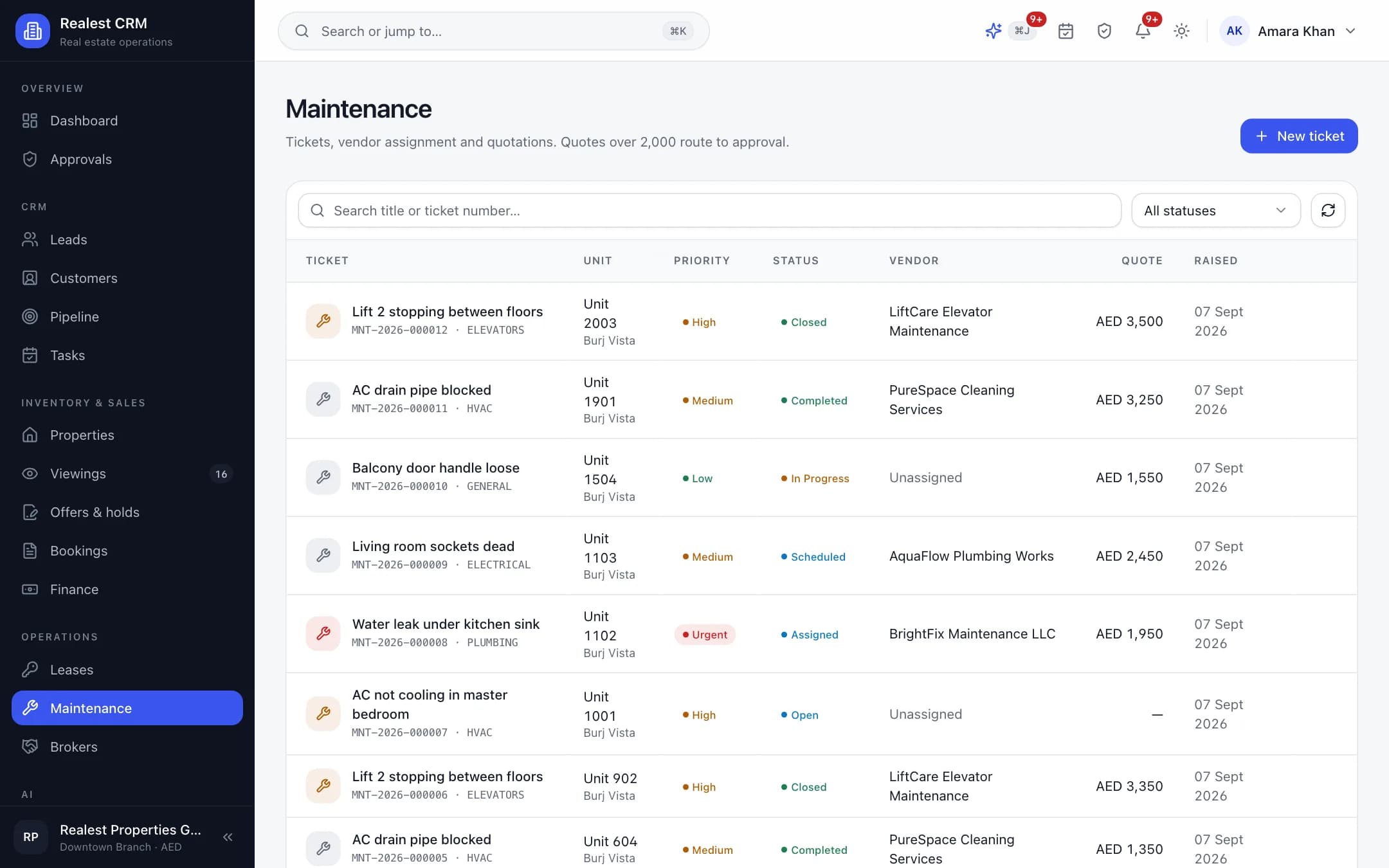This screenshot has width=1389, height=868.
Task: Click wrench icon for MNT-2026-000012 ticket
Action: 323,321
